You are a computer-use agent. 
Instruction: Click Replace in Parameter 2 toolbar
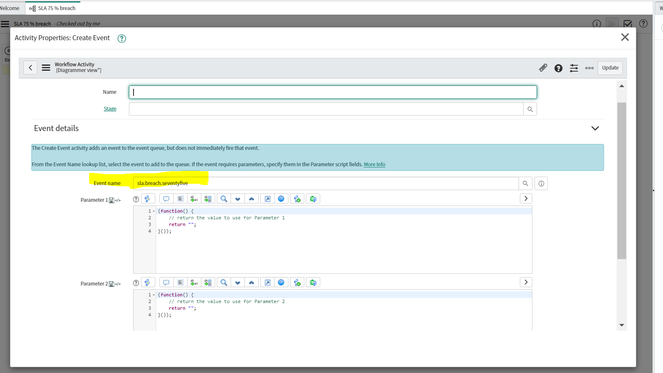coord(194,282)
